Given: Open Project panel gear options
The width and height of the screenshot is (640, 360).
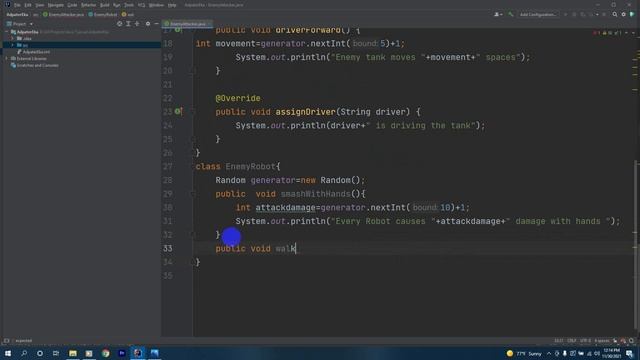Looking at the screenshot, I should [x=148, y=24].
